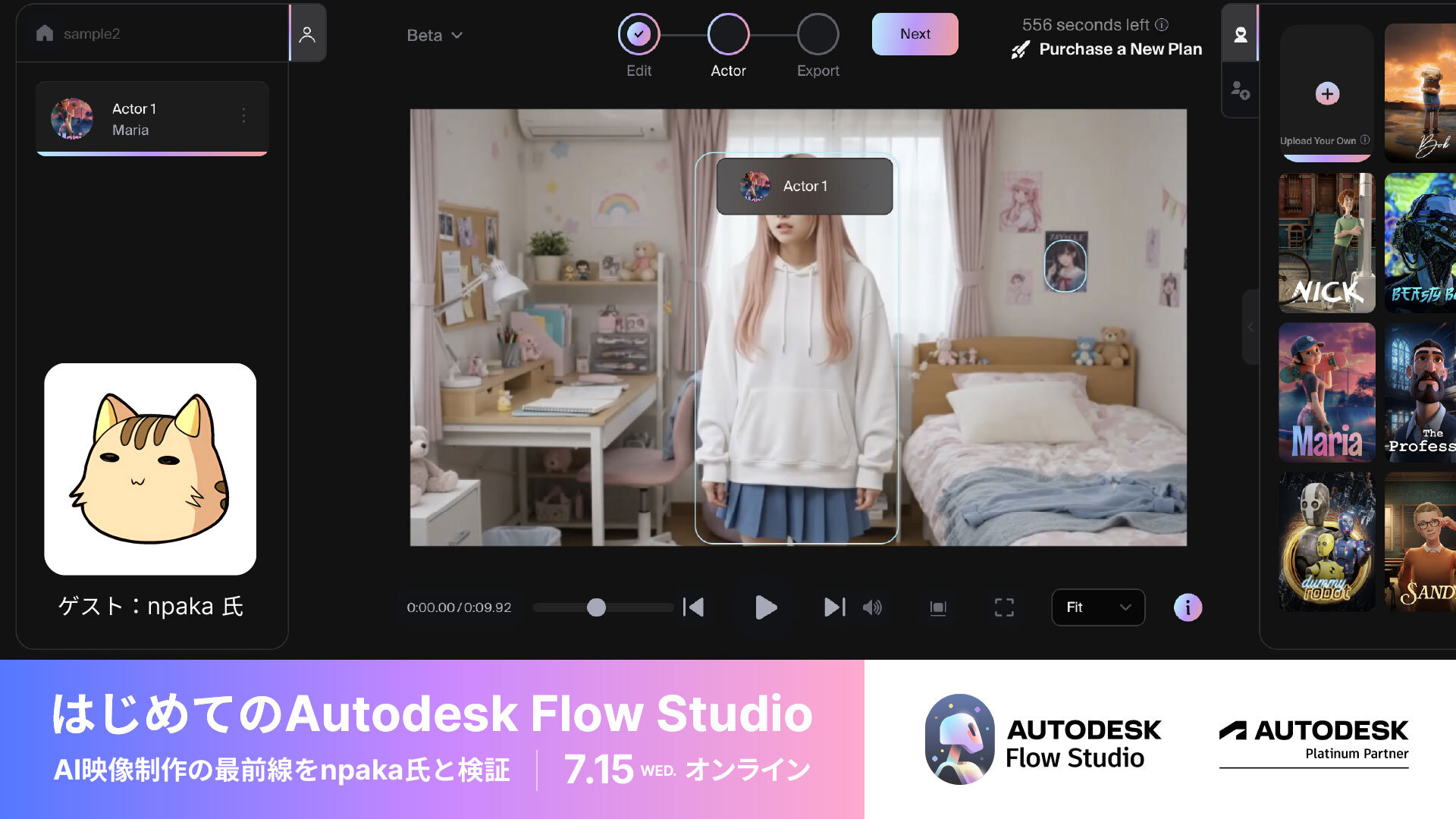Screen dimensions: 1456x819
Task: Open Actor 1 Maria options menu
Action: click(x=243, y=115)
